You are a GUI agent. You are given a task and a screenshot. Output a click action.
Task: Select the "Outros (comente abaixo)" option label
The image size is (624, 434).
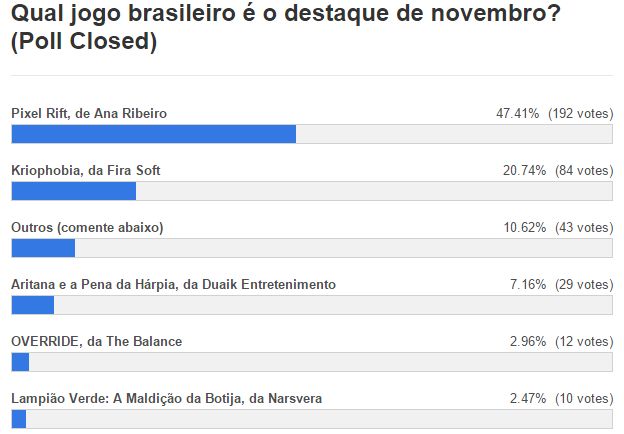87,228
